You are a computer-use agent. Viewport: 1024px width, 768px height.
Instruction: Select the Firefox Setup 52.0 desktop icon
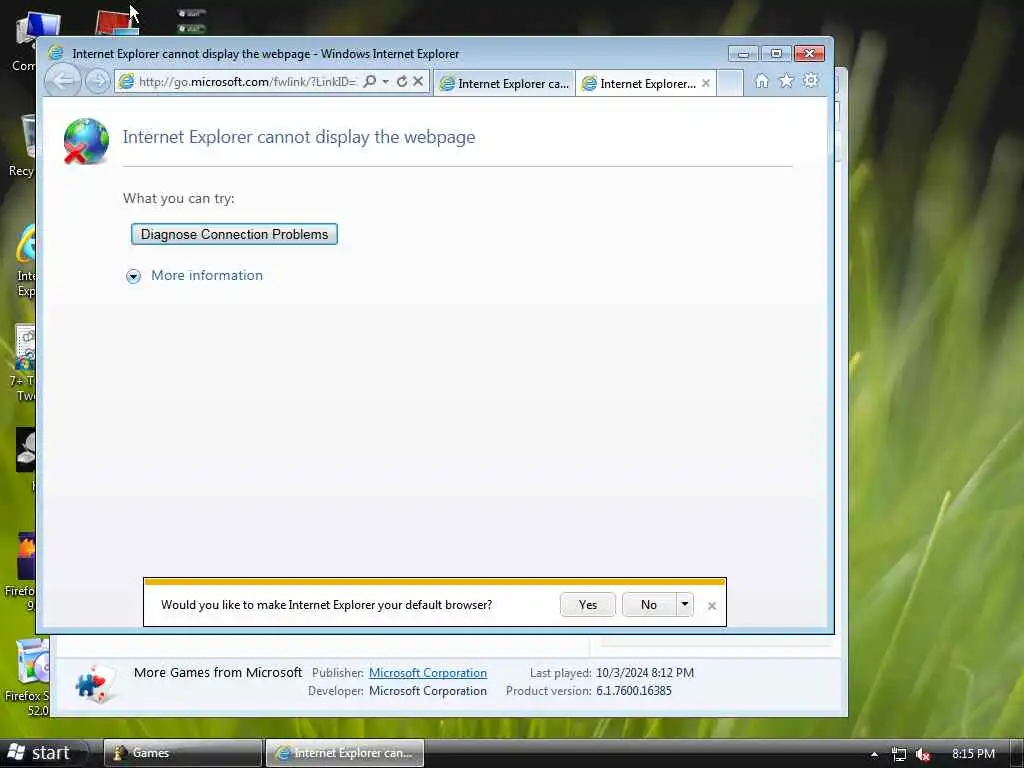26,678
